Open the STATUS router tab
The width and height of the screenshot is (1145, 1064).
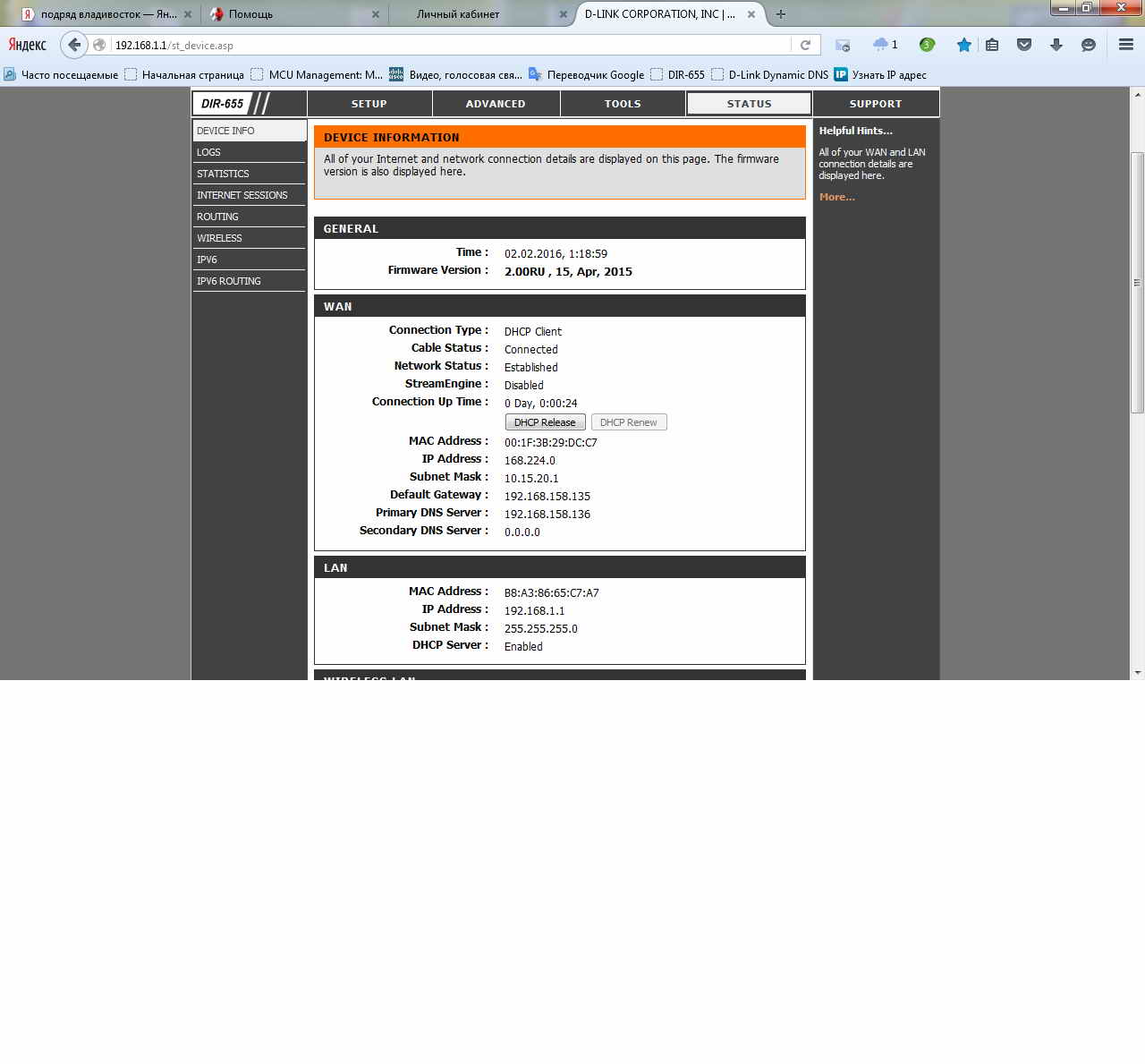point(750,104)
